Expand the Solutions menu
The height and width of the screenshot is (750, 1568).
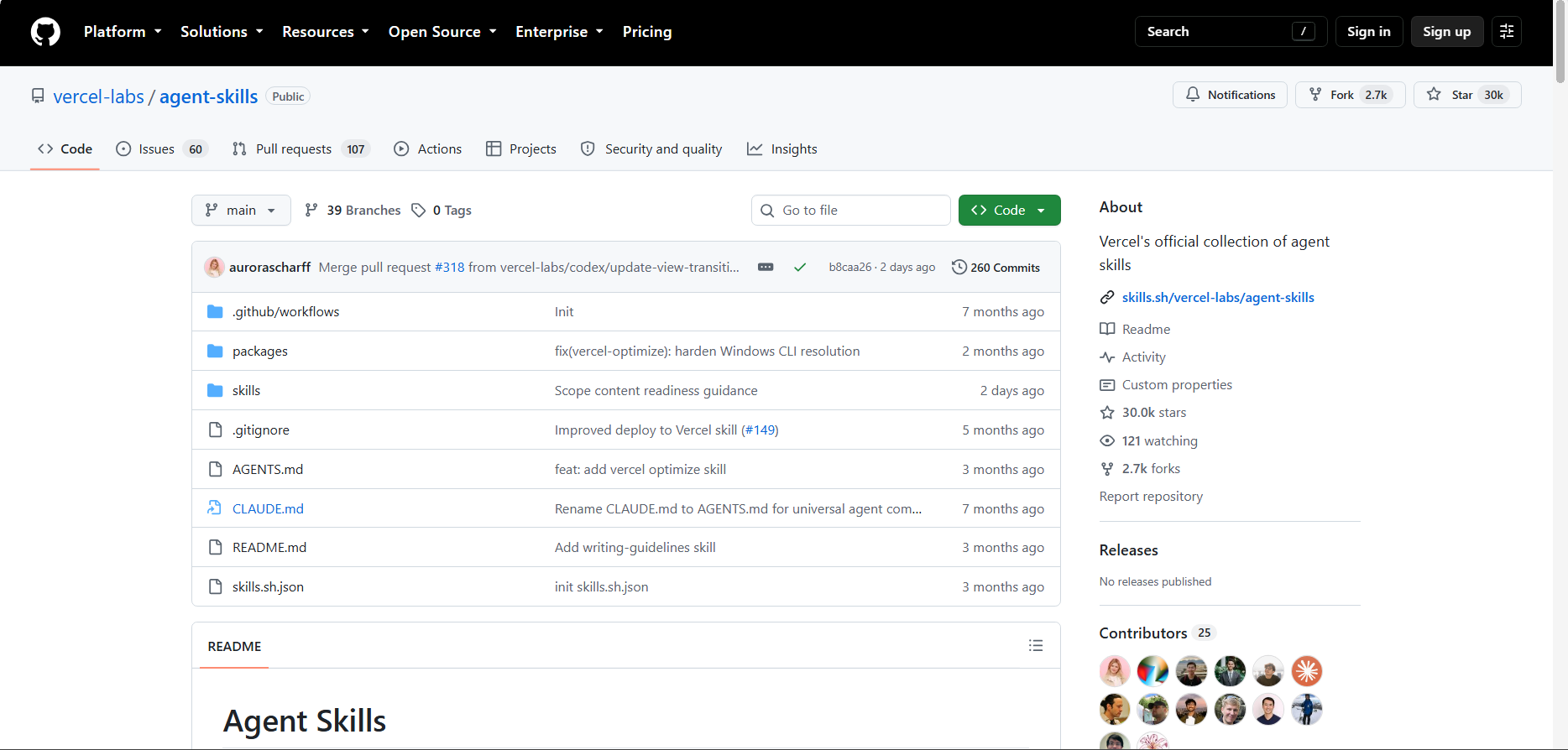pyautogui.click(x=222, y=32)
